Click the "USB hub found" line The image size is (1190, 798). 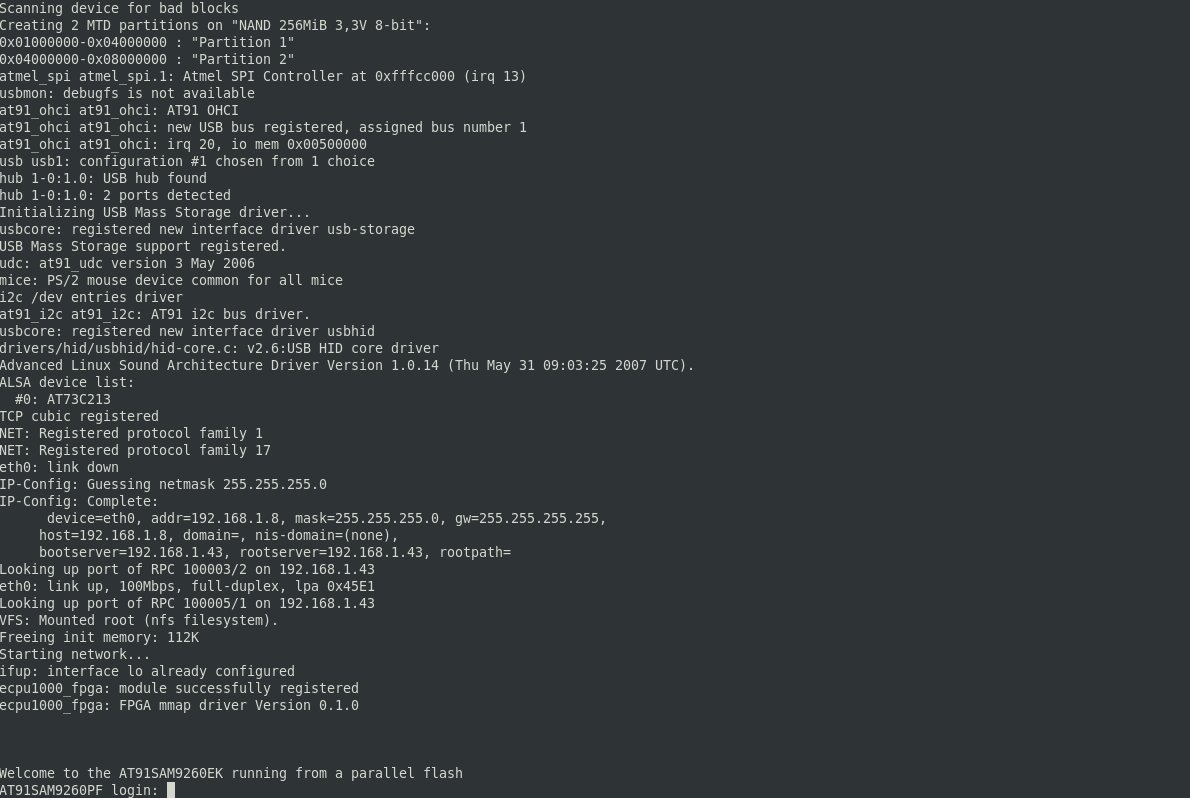pos(103,178)
